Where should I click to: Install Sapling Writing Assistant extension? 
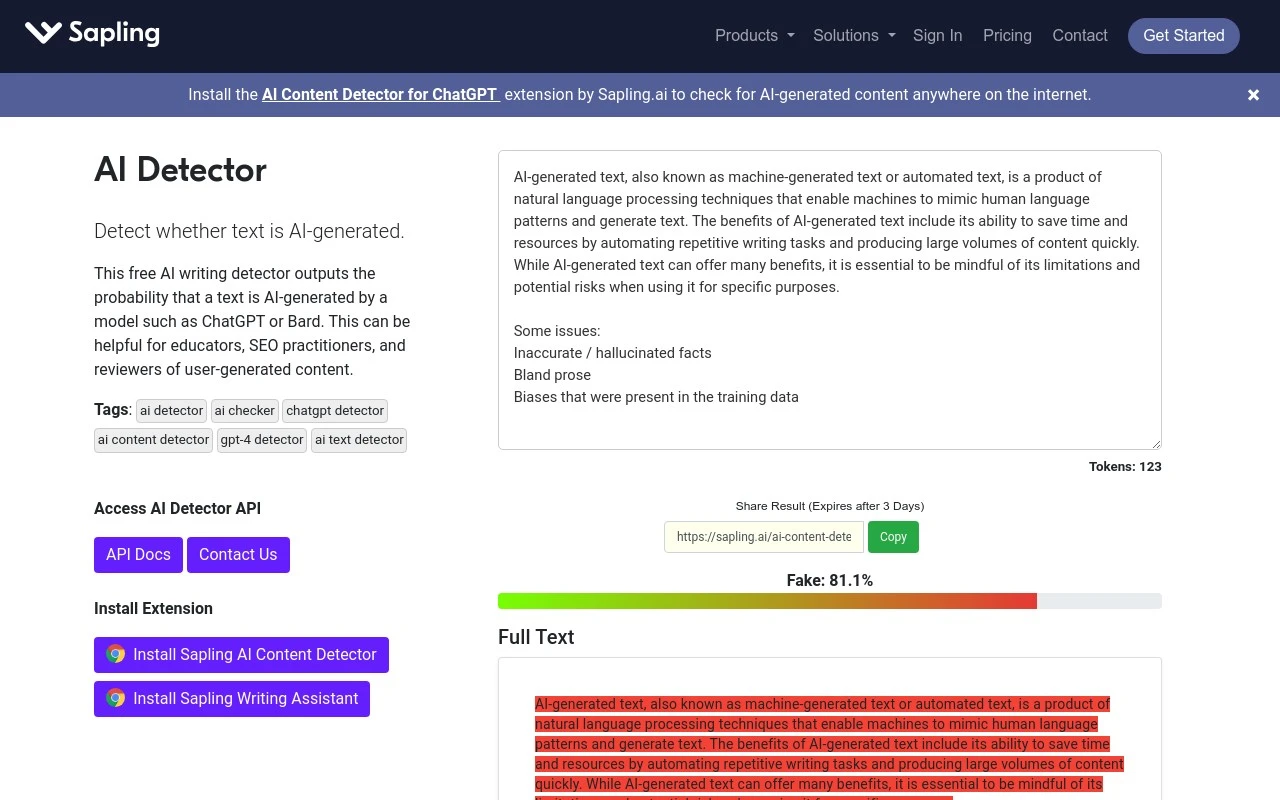point(232,699)
